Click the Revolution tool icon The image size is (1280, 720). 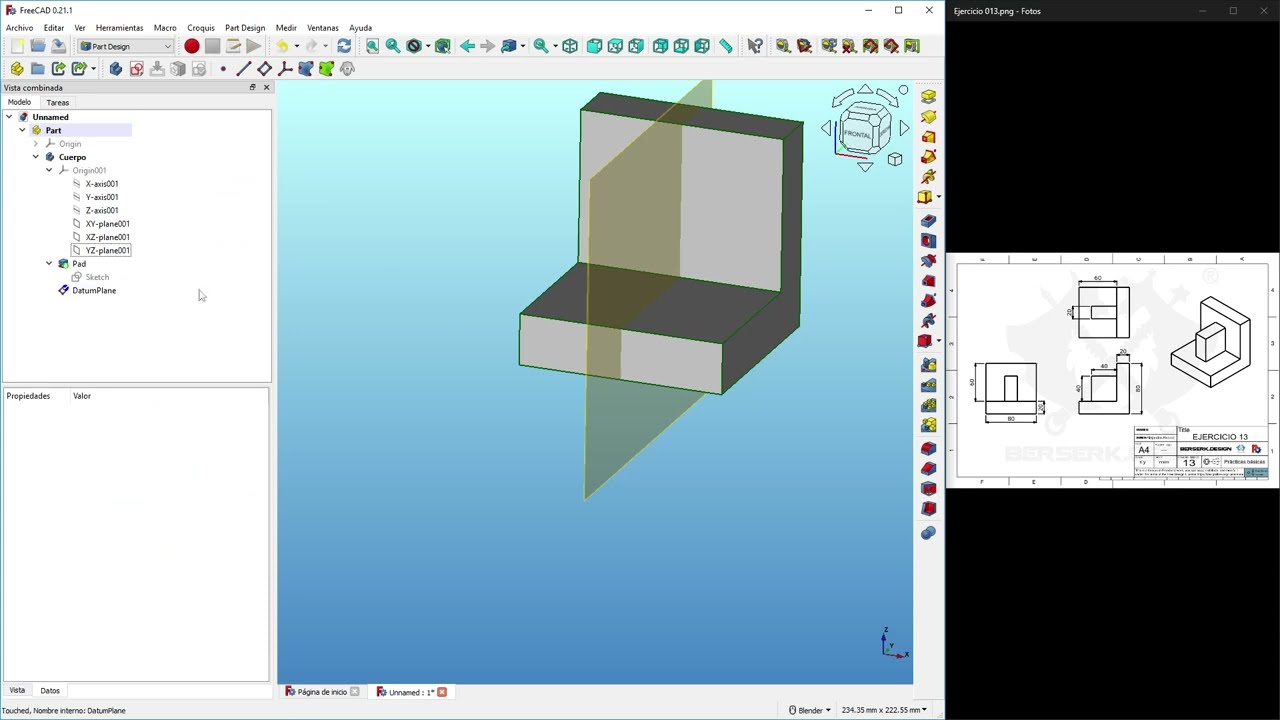click(x=928, y=117)
